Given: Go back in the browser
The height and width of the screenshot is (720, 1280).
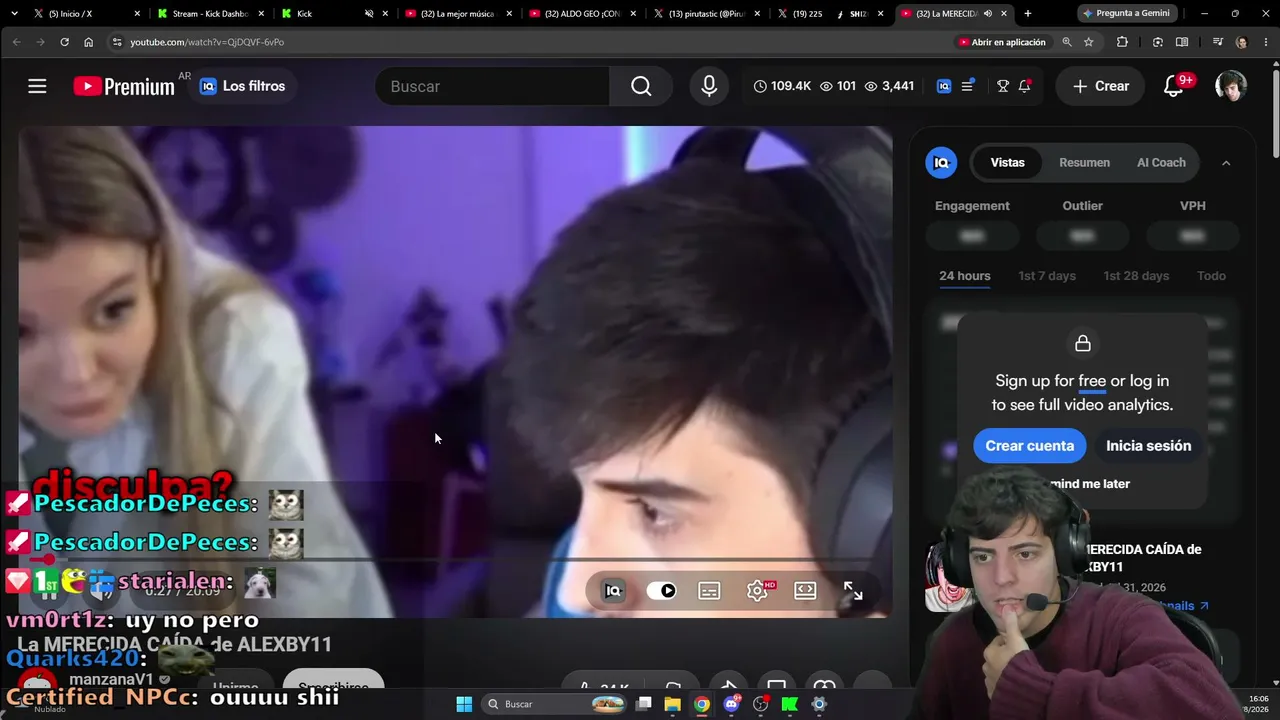Looking at the screenshot, I should click(x=16, y=42).
